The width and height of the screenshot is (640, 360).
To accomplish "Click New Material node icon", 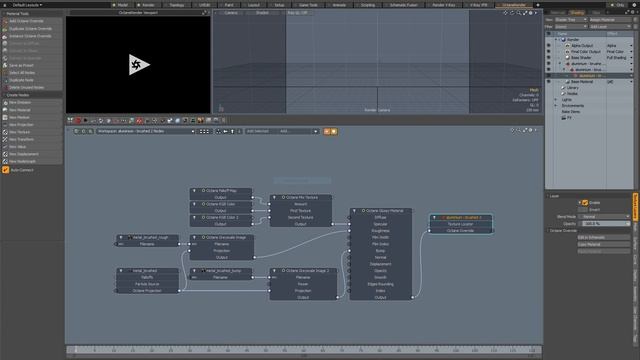I will pyautogui.click(x=5, y=110).
